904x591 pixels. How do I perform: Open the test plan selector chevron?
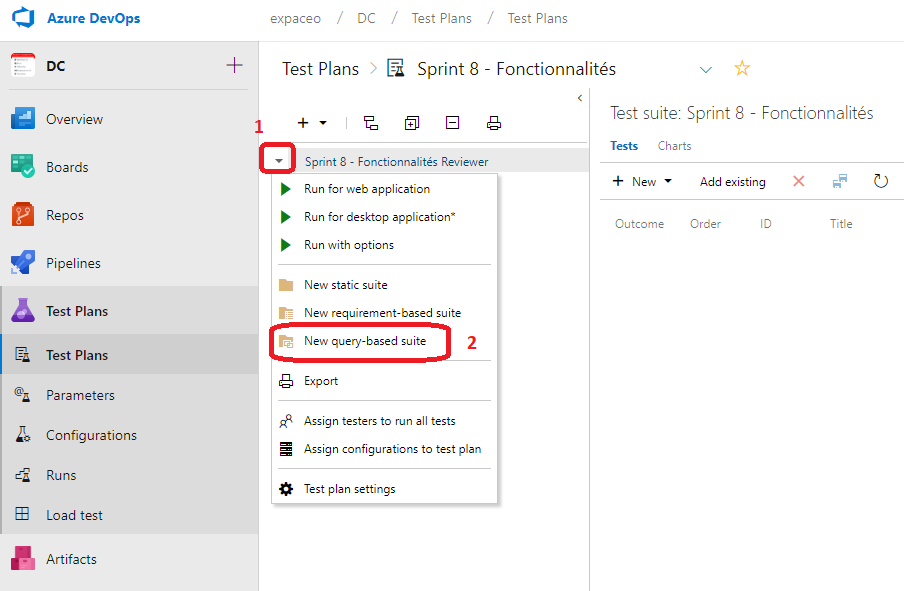pyautogui.click(x=706, y=70)
